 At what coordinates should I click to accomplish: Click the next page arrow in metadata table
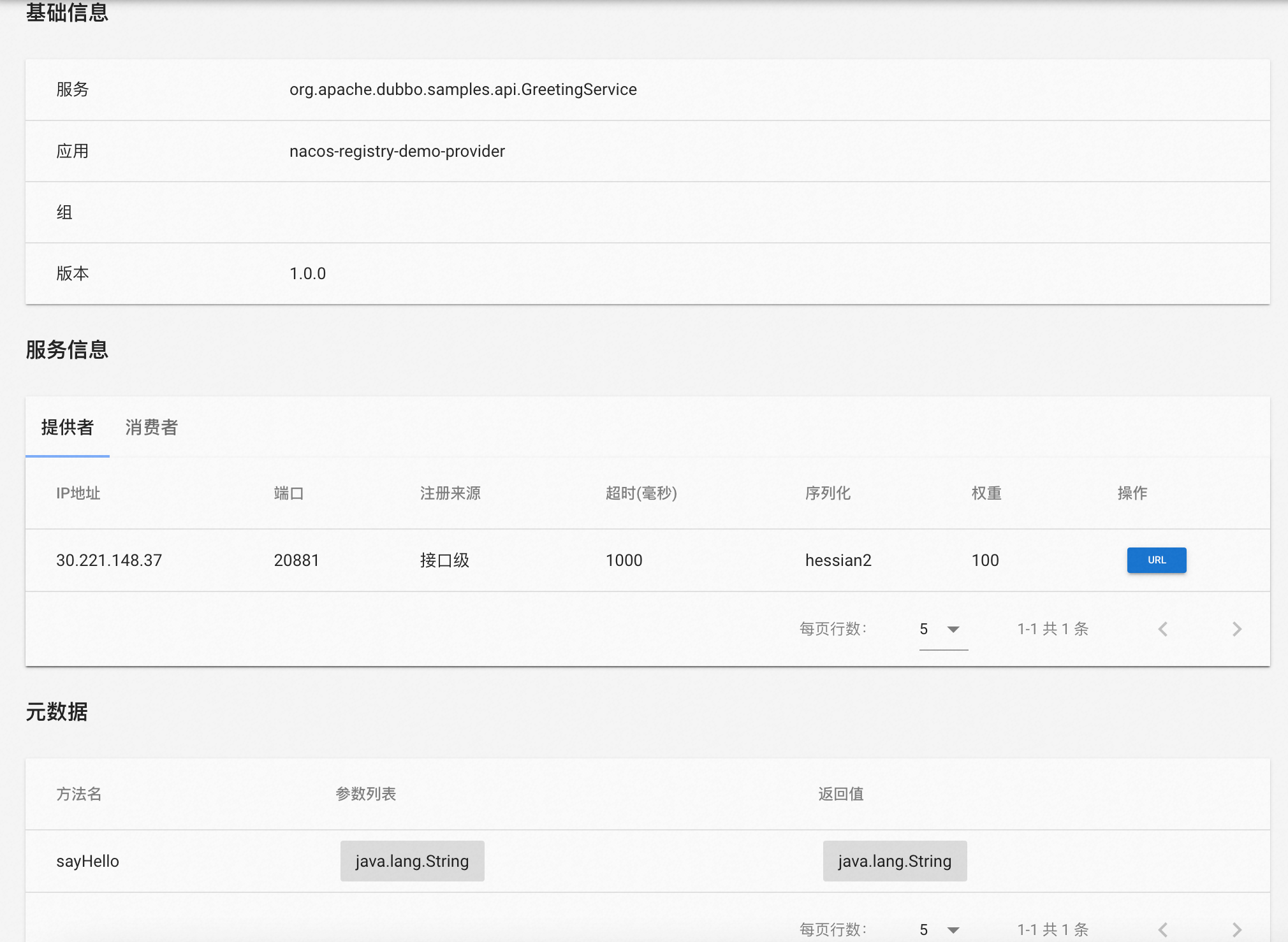click(x=1238, y=930)
